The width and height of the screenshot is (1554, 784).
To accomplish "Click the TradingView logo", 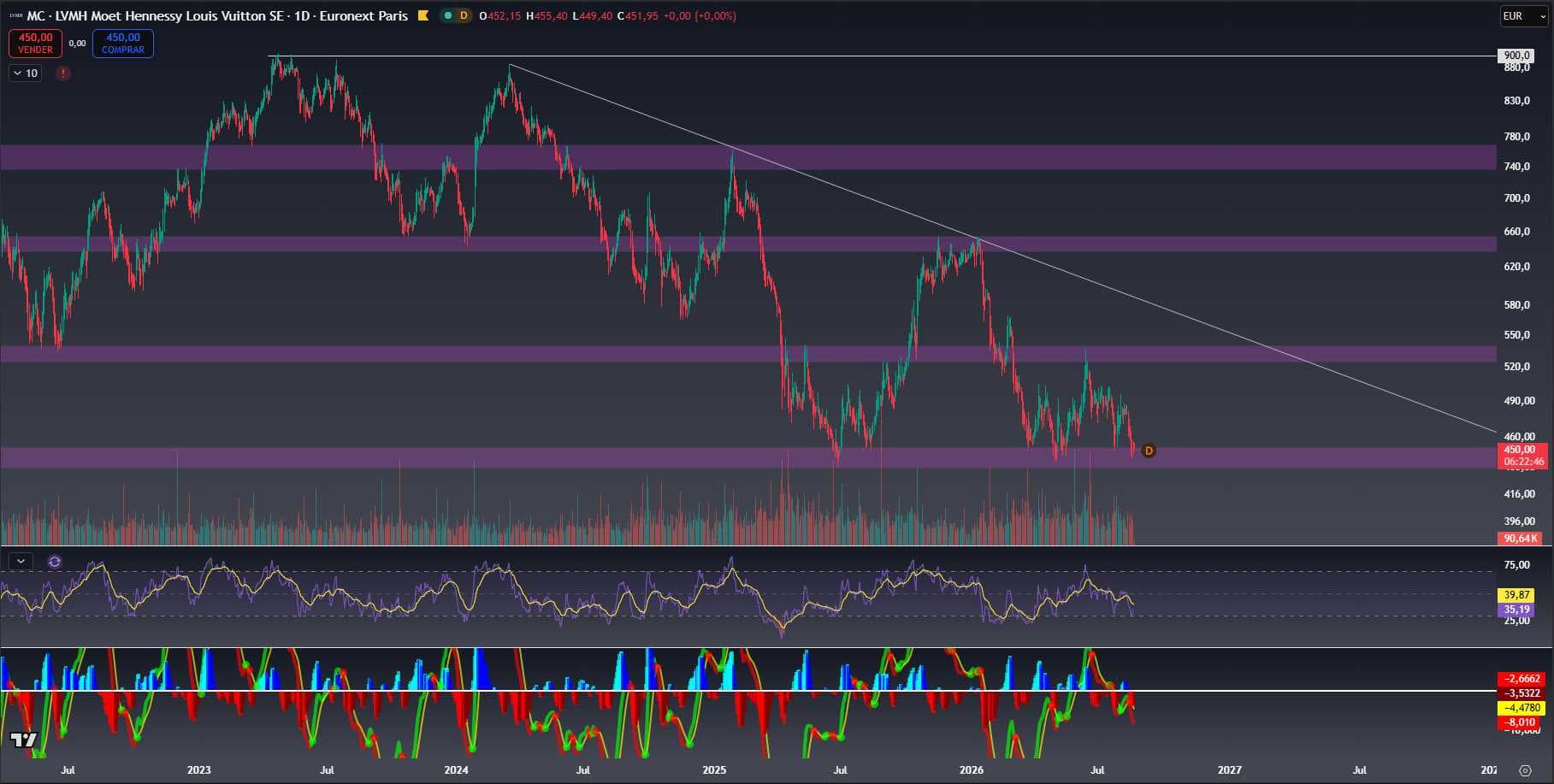I will 23,740.
